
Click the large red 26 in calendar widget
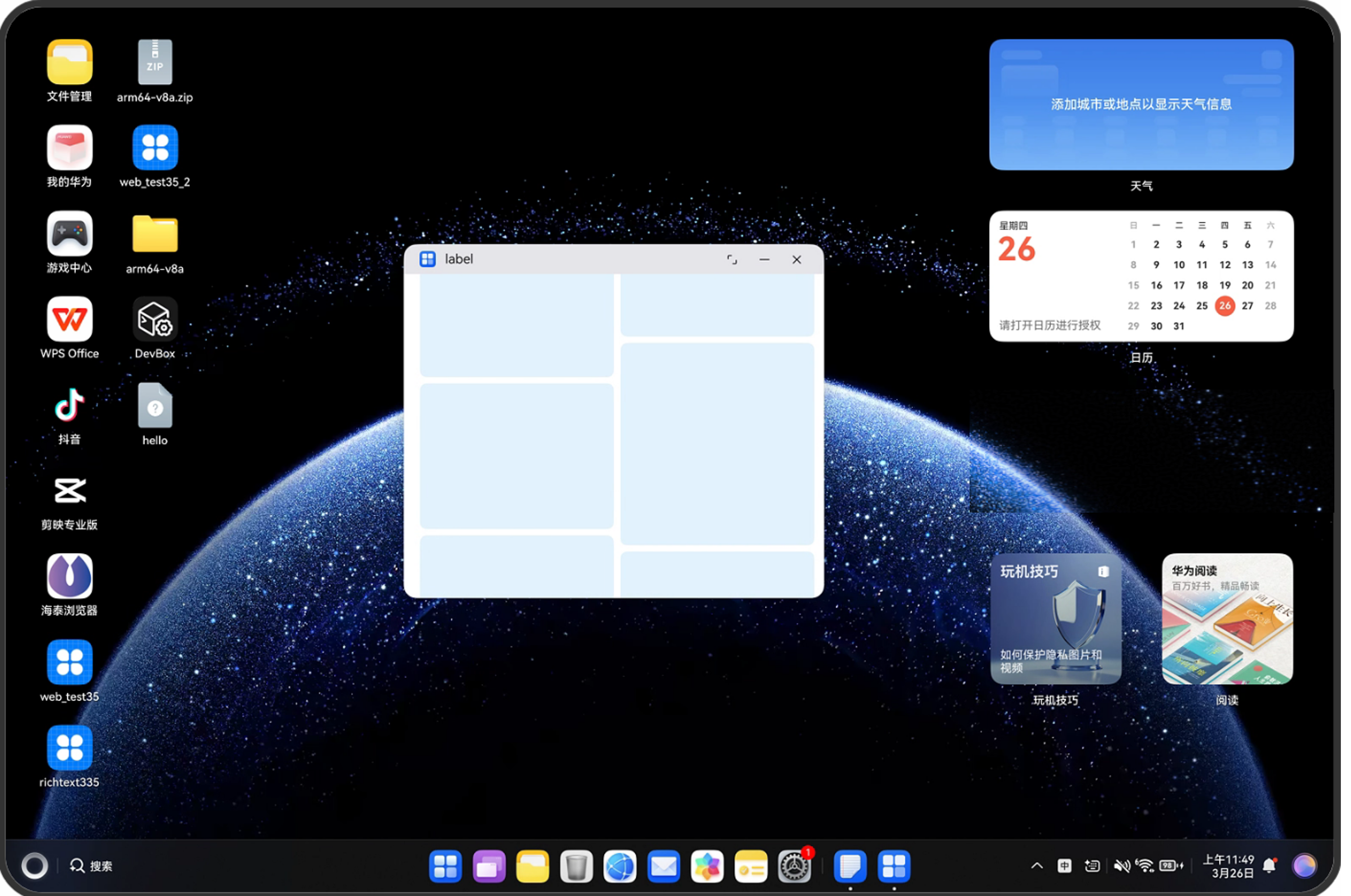1017,249
